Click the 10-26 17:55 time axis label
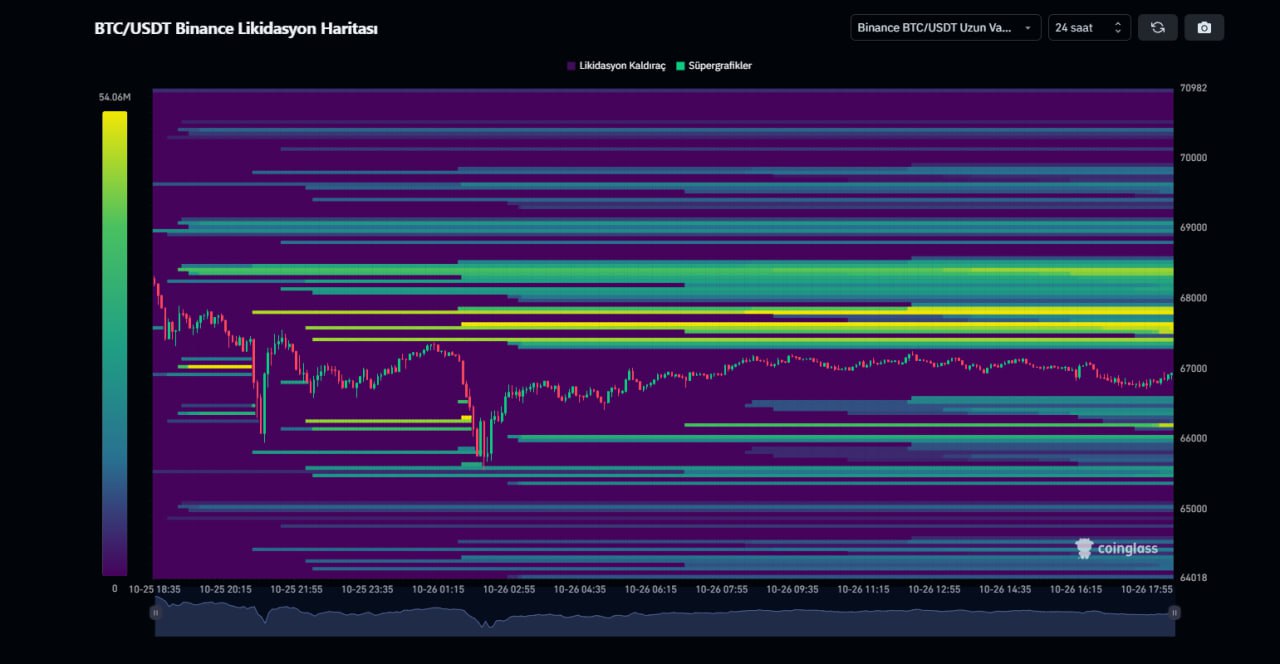This screenshot has height=664, width=1280. [x=1147, y=590]
